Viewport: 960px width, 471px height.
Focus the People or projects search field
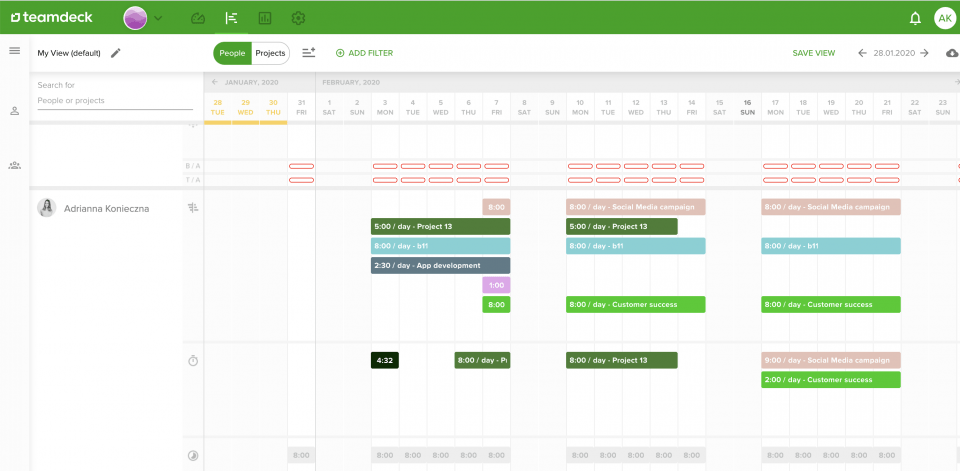pos(115,100)
